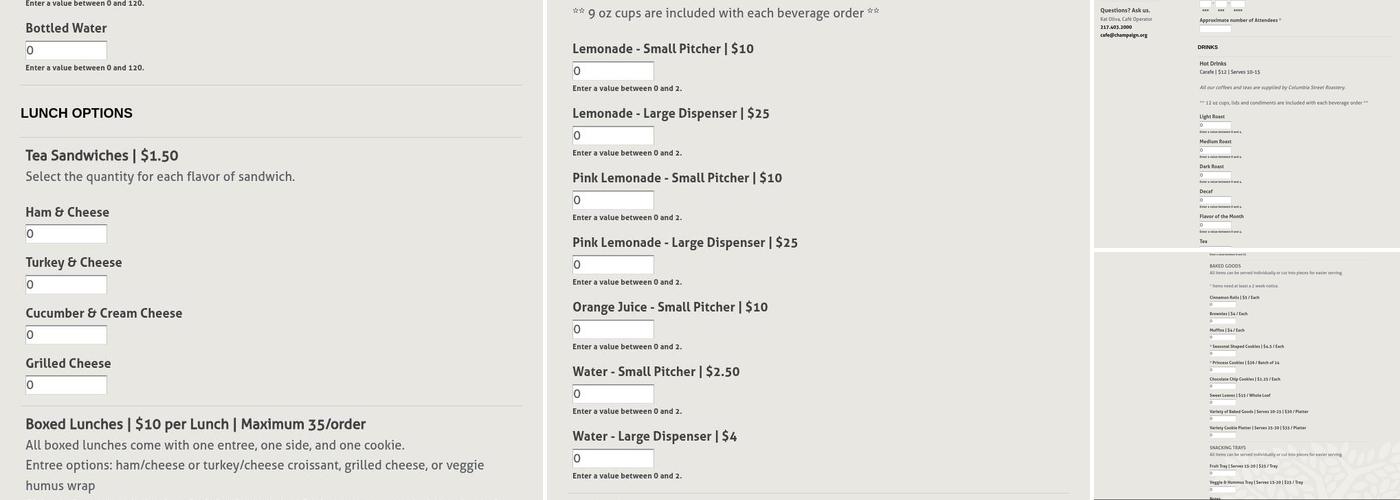Select the Lemonade Large Dispenser quantity input
Viewport: 1400px width, 500px height.
[x=613, y=136]
